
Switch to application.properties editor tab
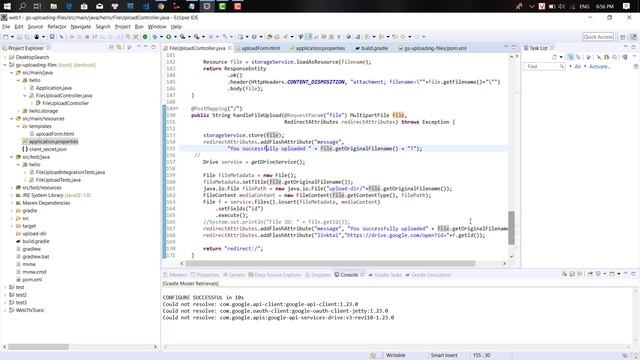[x=320, y=48]
